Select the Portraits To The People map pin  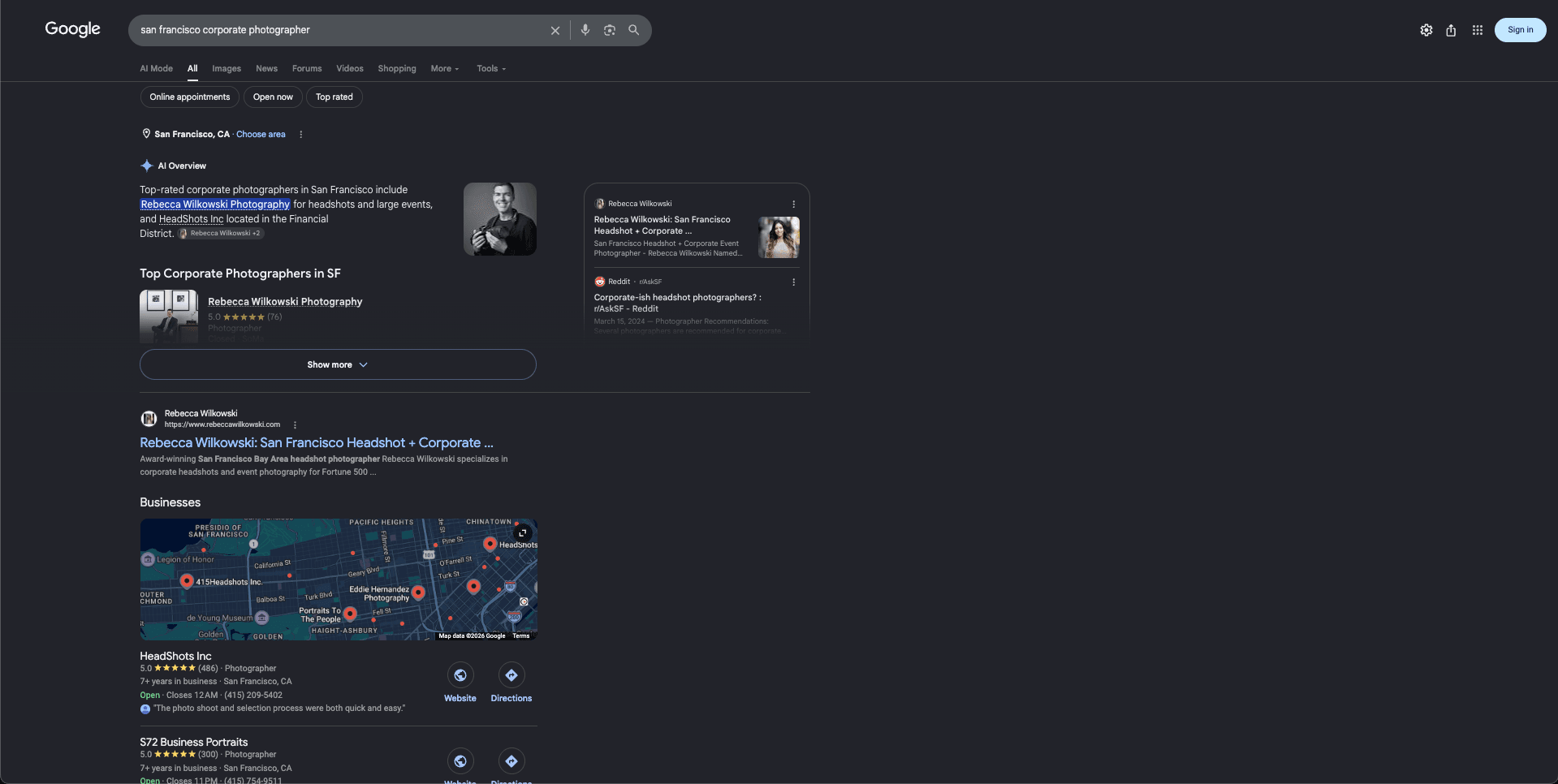pos(350,614)
